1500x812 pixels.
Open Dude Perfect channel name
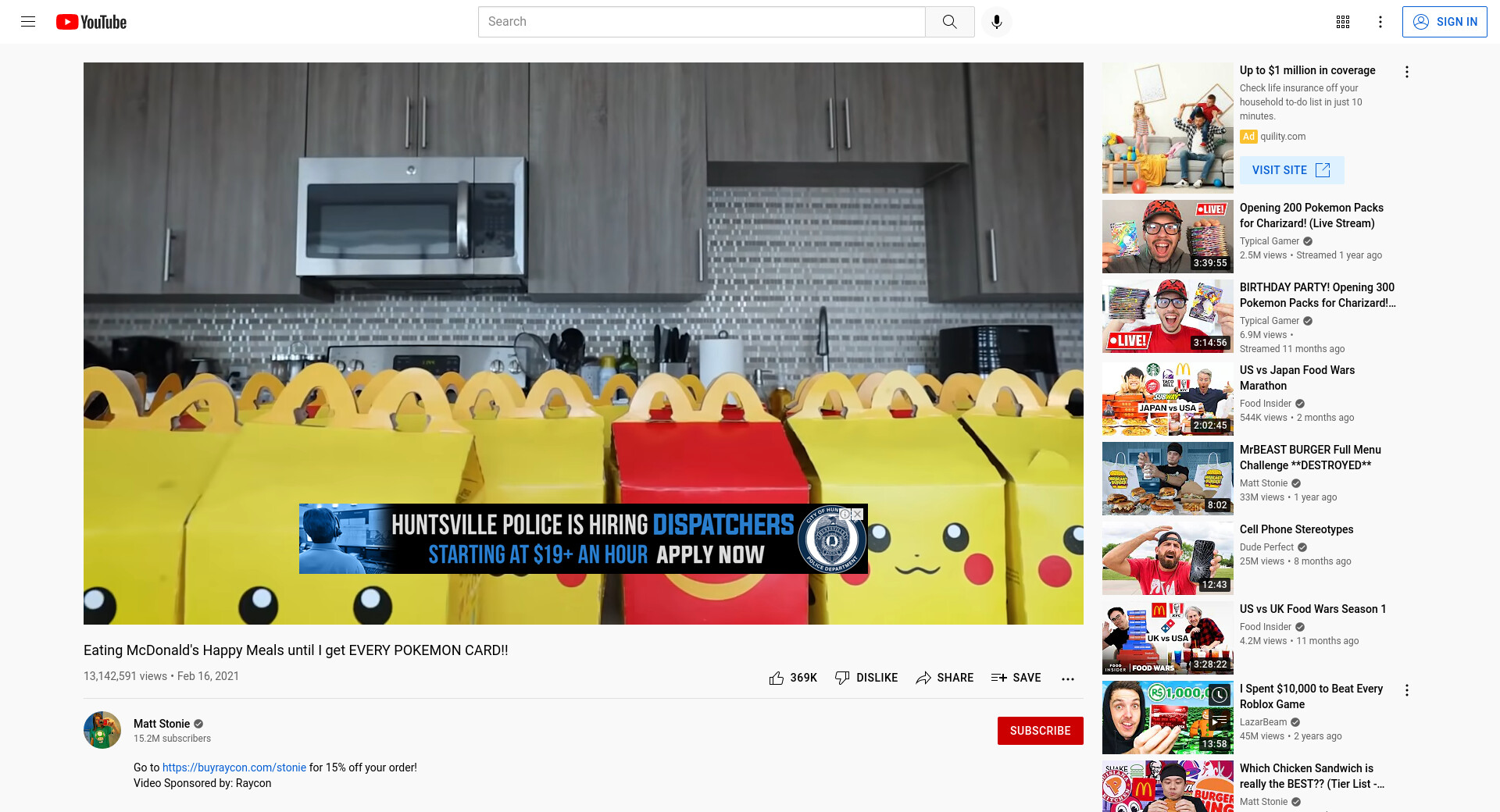(1266, 547)
